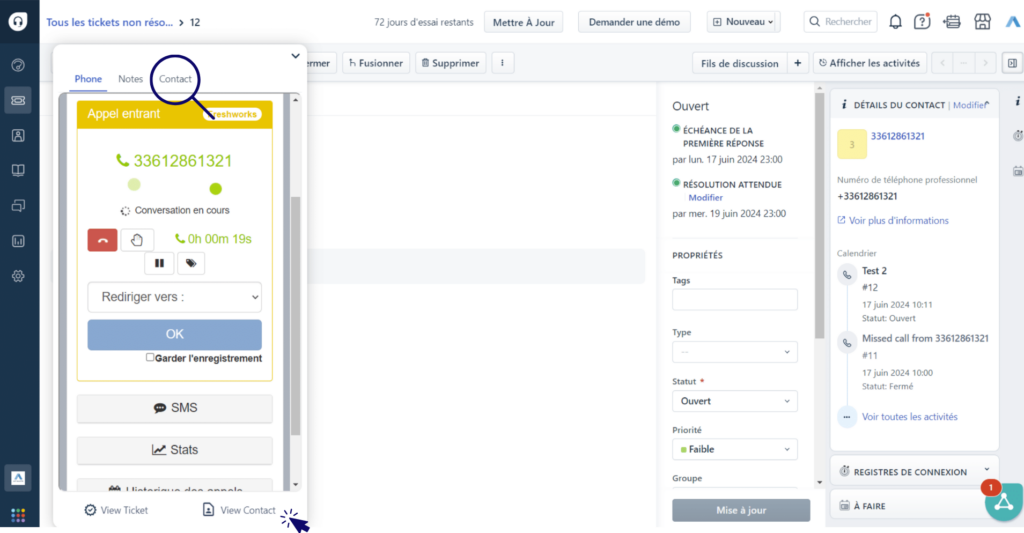1024x533 pixels.
Task: Click Mettre À Jour button
Action: [523, 22]
